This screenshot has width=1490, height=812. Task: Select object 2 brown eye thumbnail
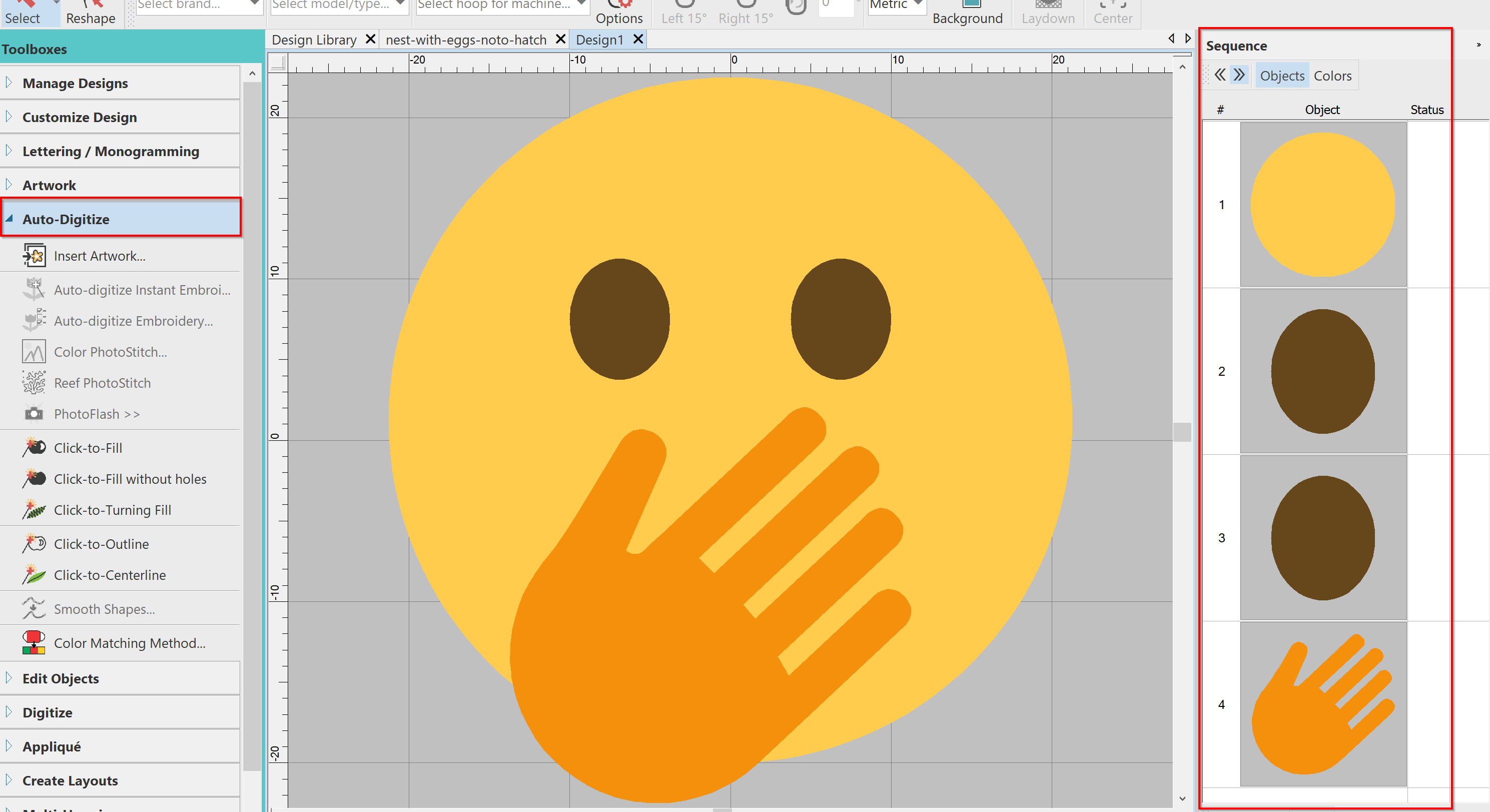(1323, 371)
